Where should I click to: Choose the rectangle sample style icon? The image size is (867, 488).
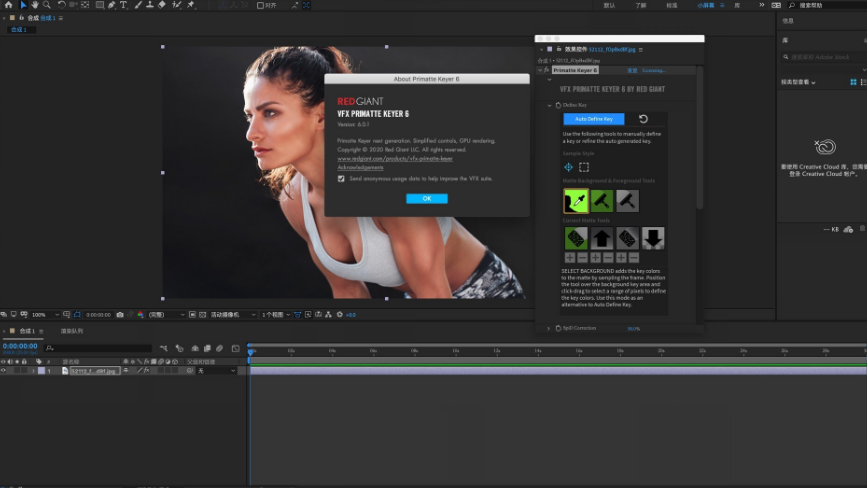pos(584,167)
